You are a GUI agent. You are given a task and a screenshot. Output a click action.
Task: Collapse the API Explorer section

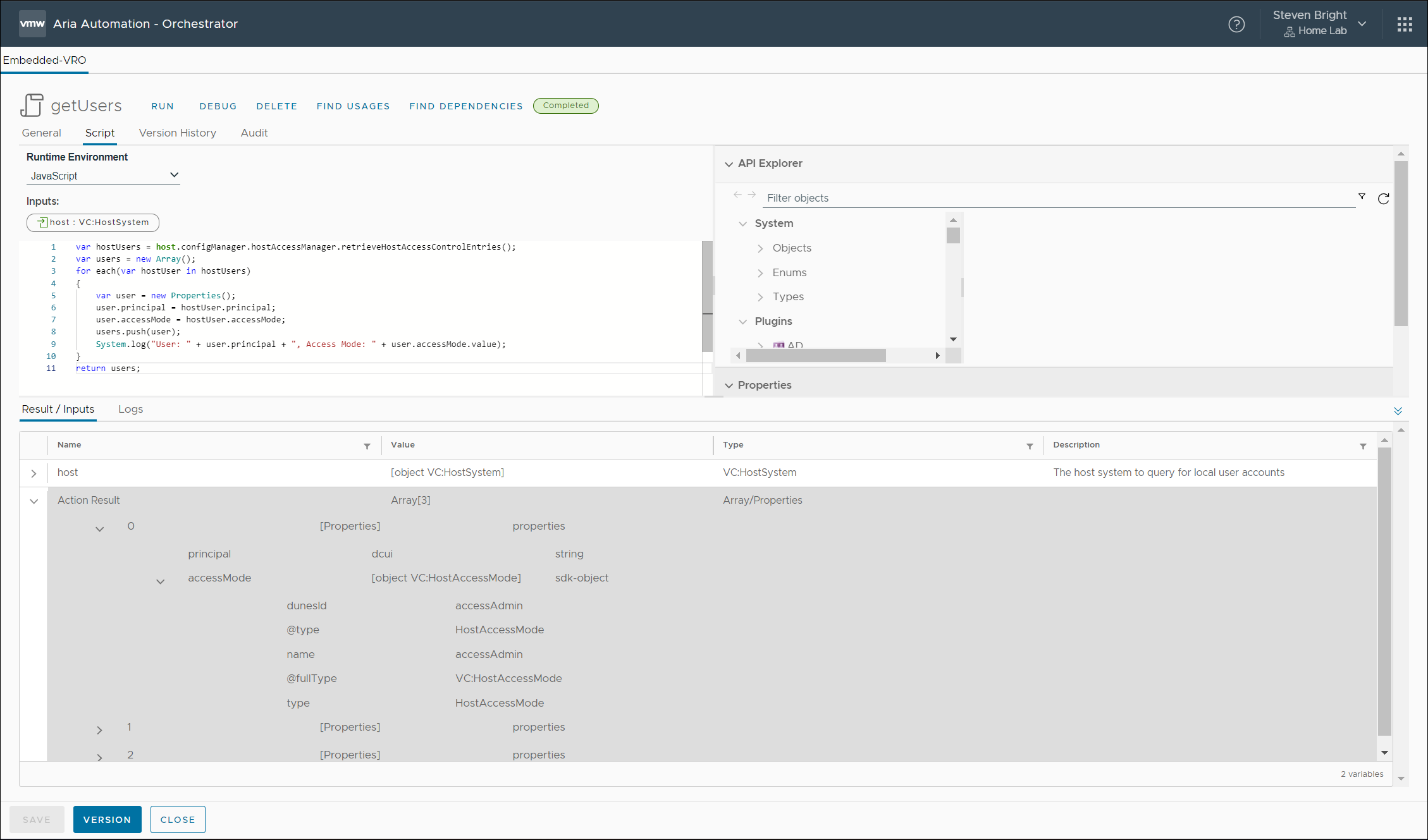tap(729, 164)
